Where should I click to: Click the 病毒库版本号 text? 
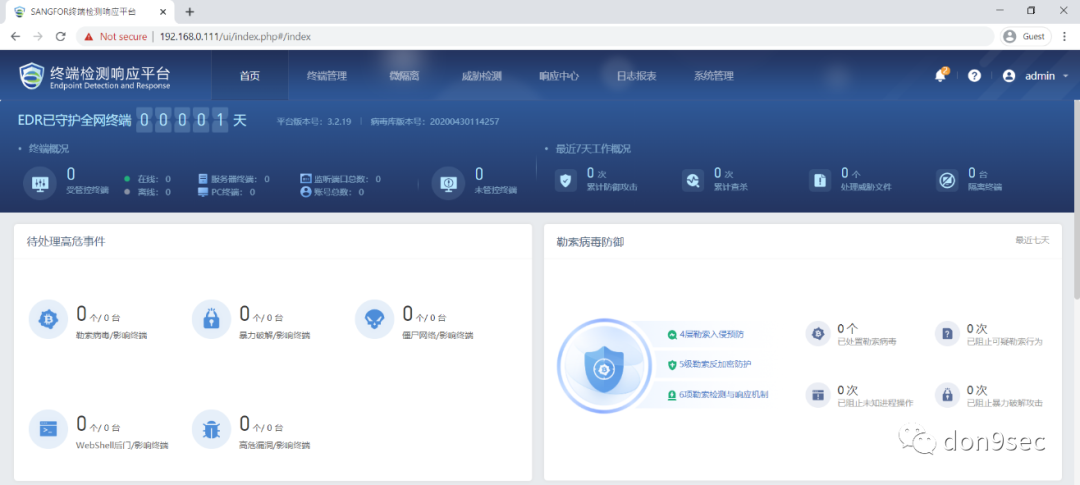pos(435,122)
